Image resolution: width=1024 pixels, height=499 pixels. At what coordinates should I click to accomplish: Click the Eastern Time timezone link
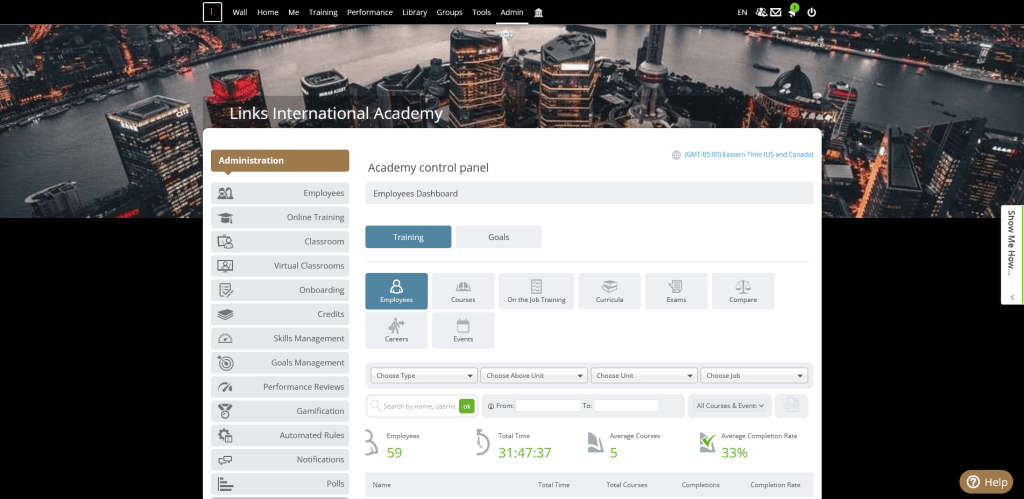pyautogui.click(x=748, y=155)
